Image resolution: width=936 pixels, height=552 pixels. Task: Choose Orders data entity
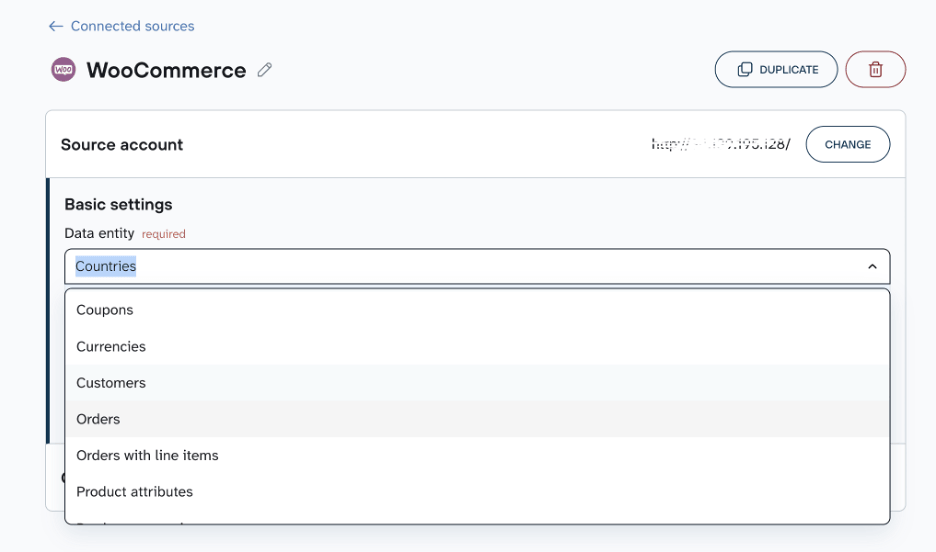point(477,419)
